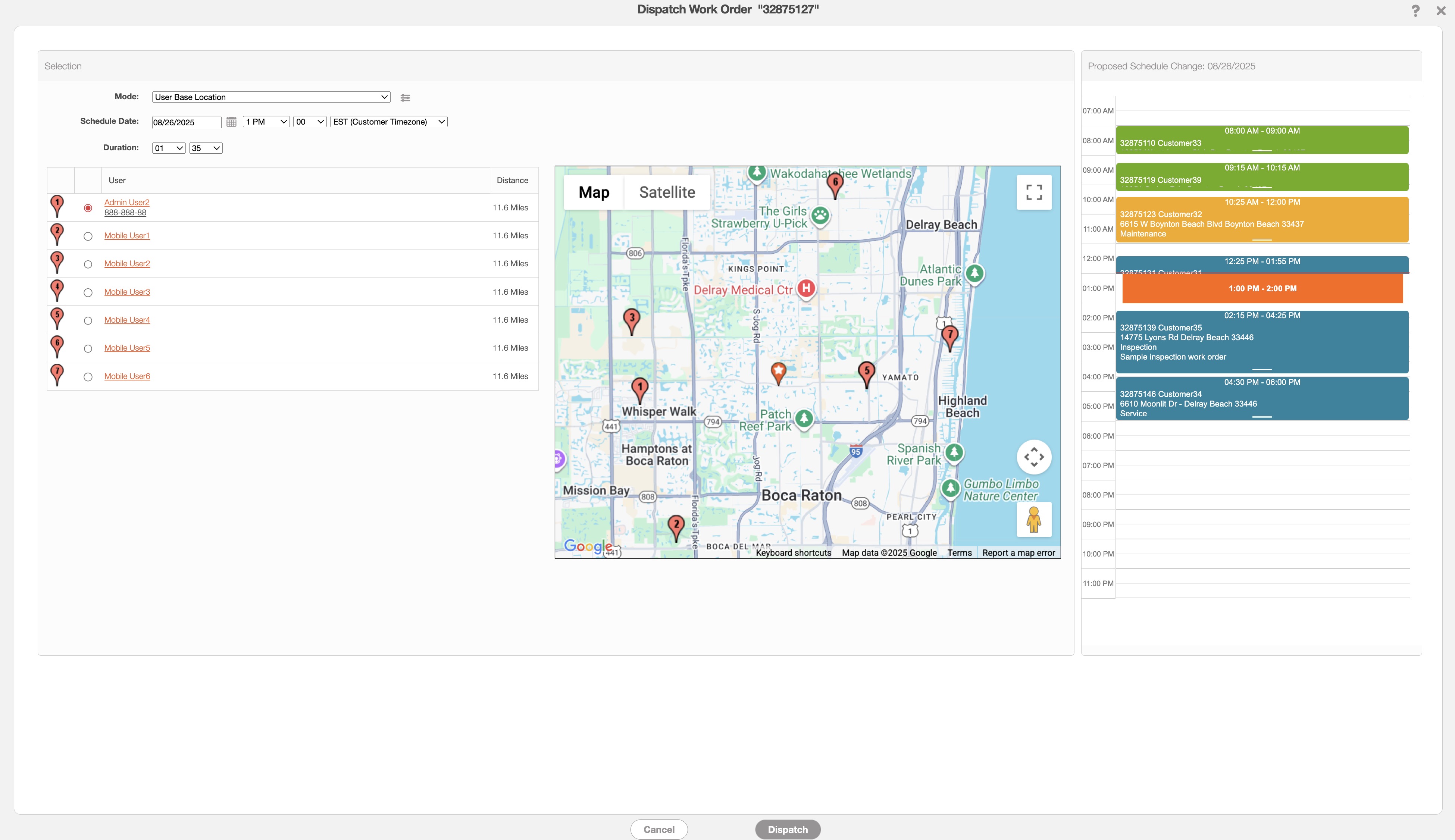Switch to the Satellite map view
This screenshot has height=840, width=1455.
point(667,192)
